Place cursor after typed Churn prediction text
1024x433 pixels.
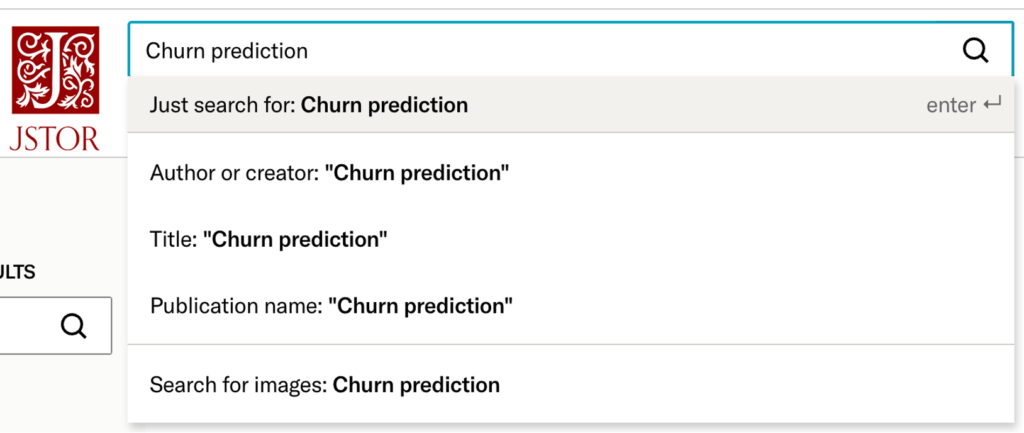pos(310,50)
